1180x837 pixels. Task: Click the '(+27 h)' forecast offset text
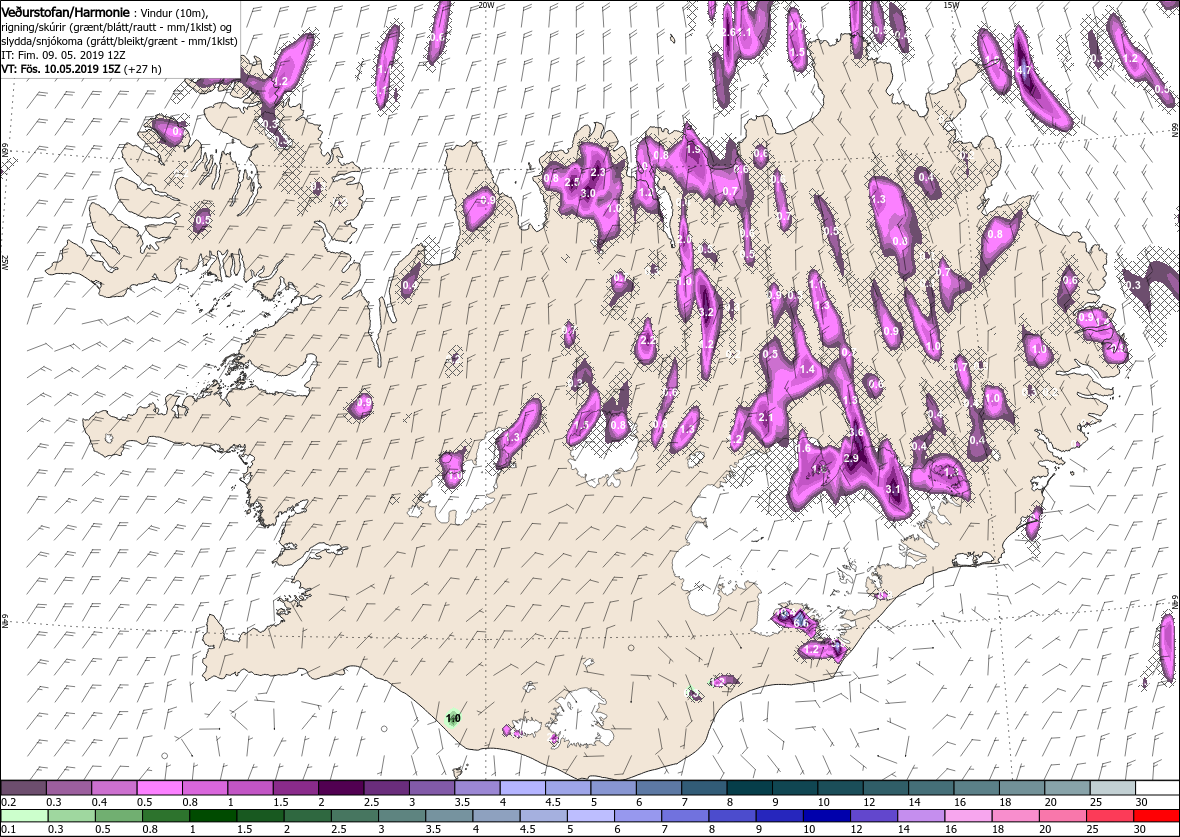point(143,68)
